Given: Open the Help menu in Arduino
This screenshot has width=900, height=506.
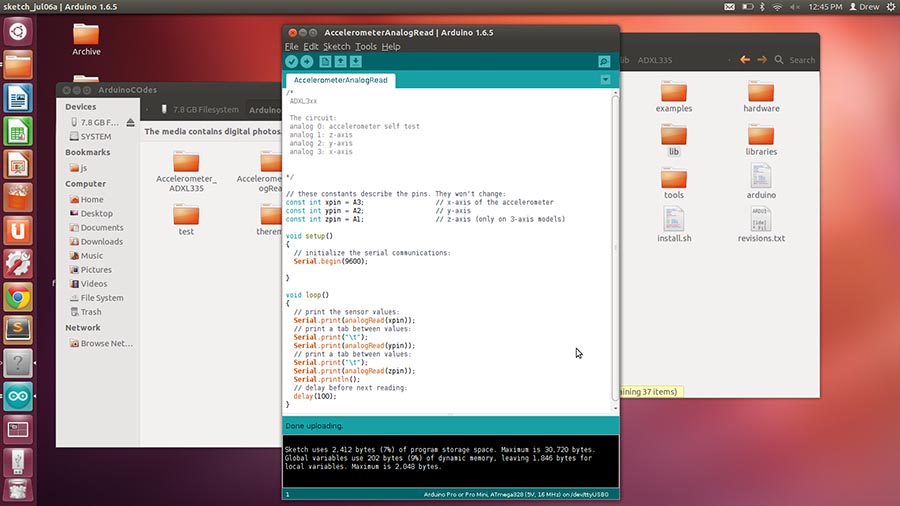Looking at the screenshot, I should click(x=391, y=46).
